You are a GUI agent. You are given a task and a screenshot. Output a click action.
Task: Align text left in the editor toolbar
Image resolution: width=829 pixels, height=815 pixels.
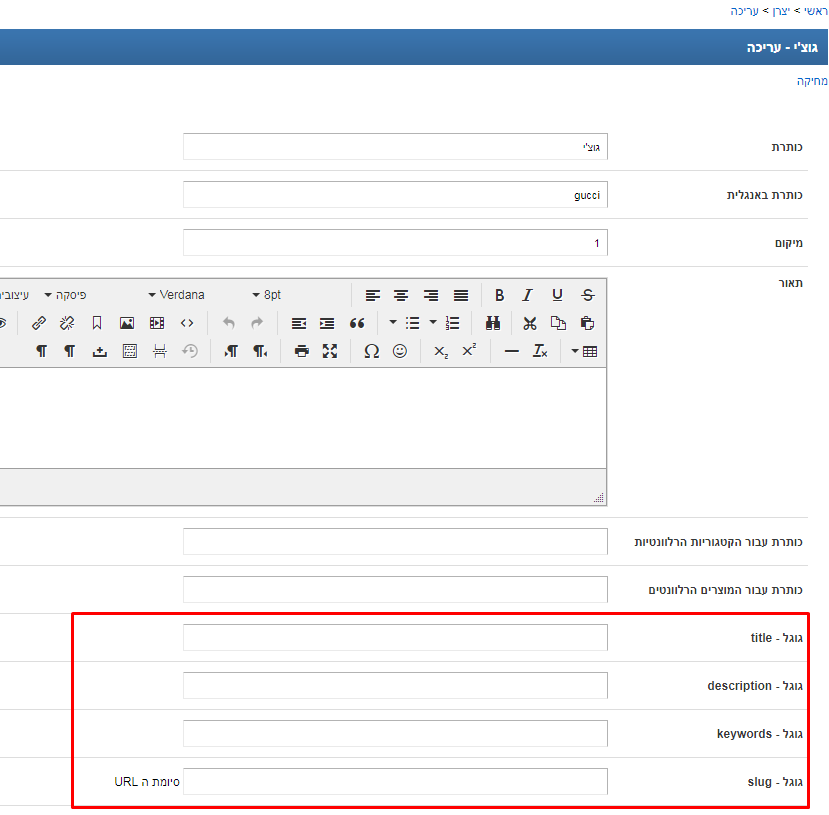[x=373, y=295]
